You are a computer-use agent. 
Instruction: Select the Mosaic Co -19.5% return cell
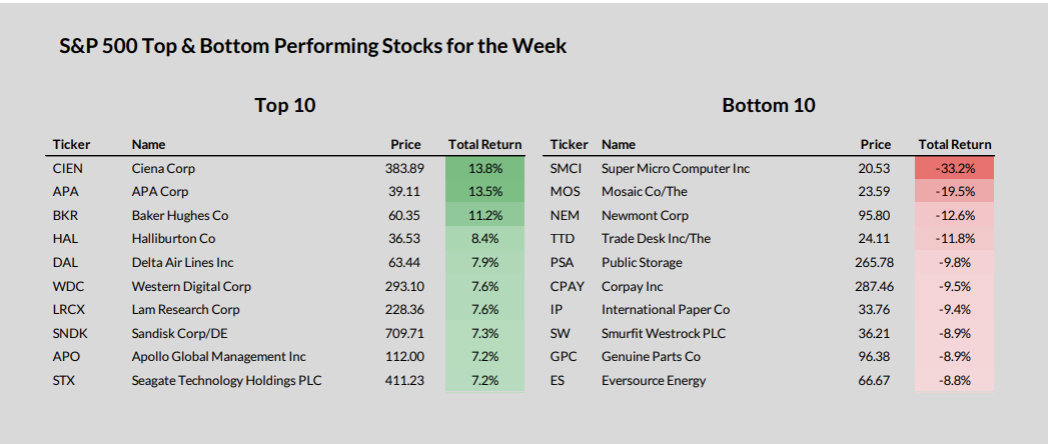[x=954, y=191]
